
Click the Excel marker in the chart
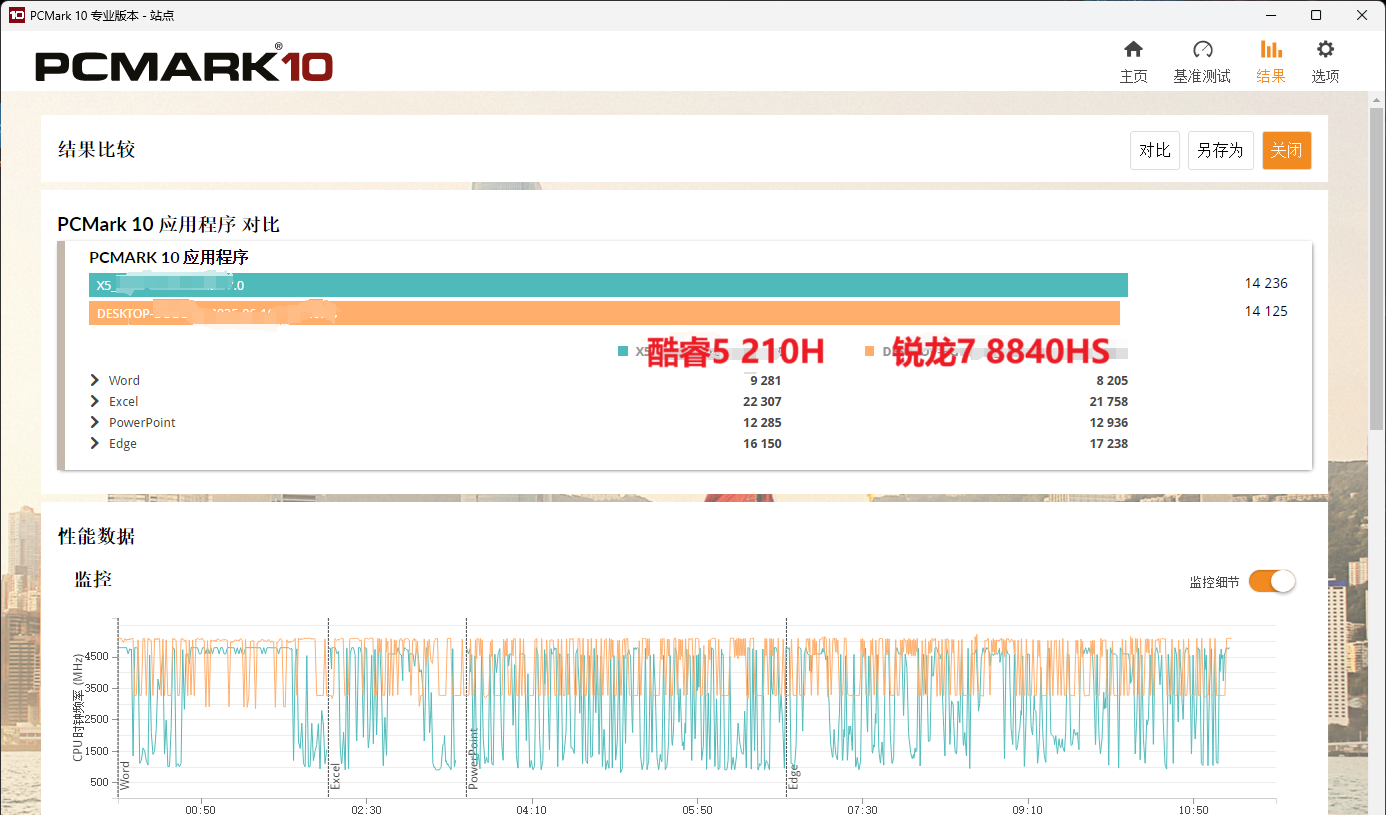click(x=336, y=776)
